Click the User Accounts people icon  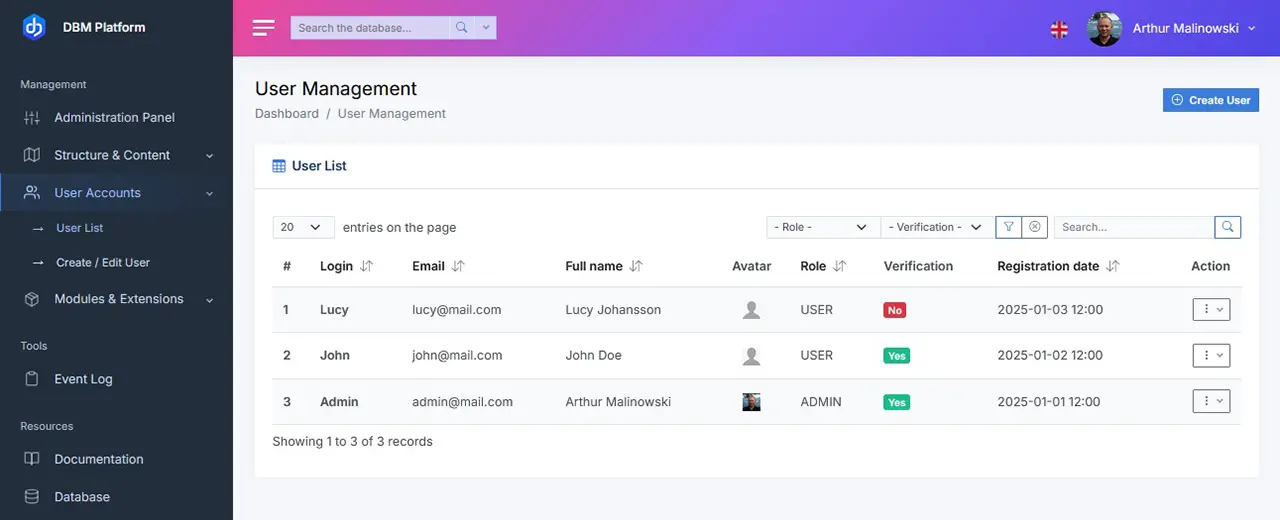click(x=32, y=193)
